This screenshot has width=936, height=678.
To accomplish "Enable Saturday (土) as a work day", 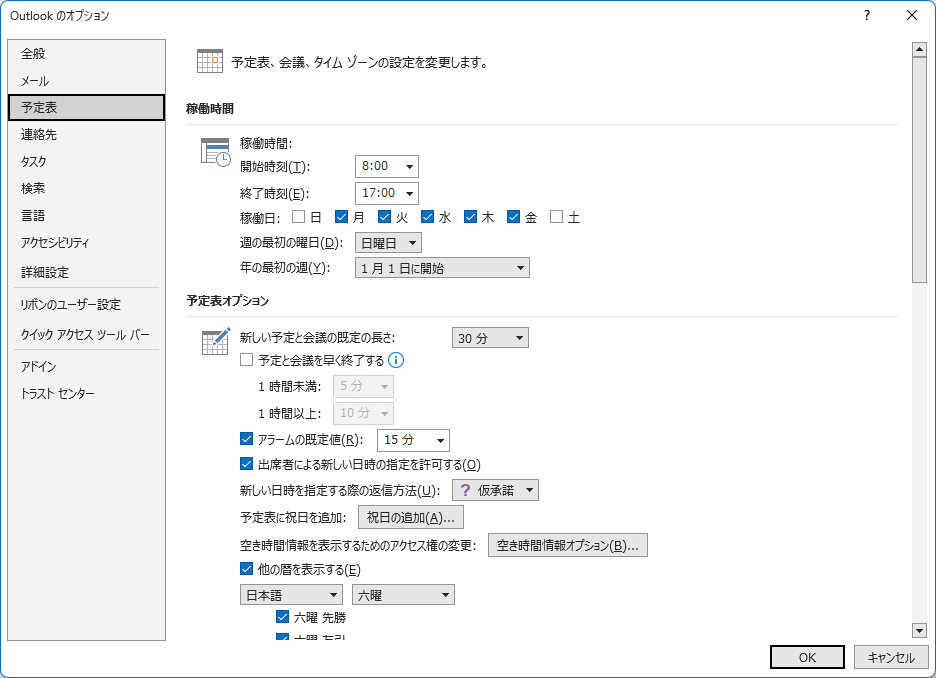I will click(556, 217).
